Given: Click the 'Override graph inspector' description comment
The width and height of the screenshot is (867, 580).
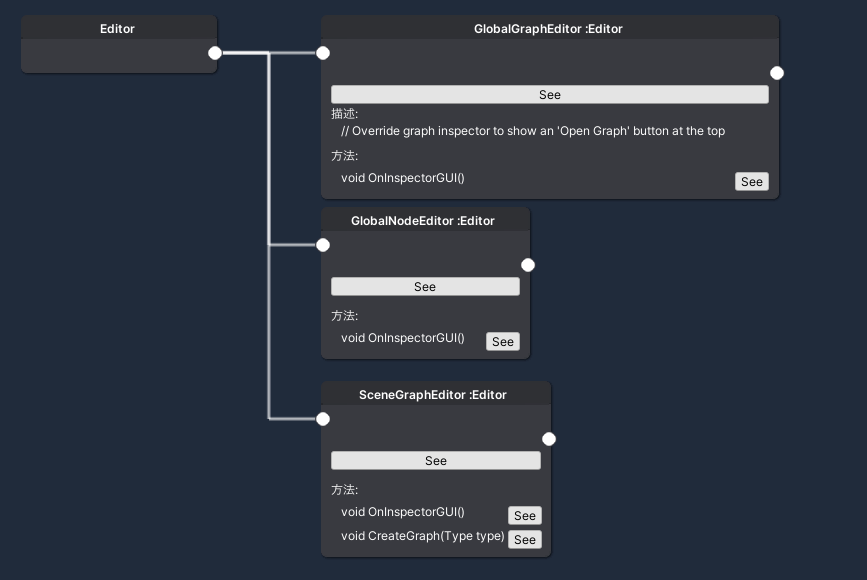Looking at the screenshot, I should (533, 131).
